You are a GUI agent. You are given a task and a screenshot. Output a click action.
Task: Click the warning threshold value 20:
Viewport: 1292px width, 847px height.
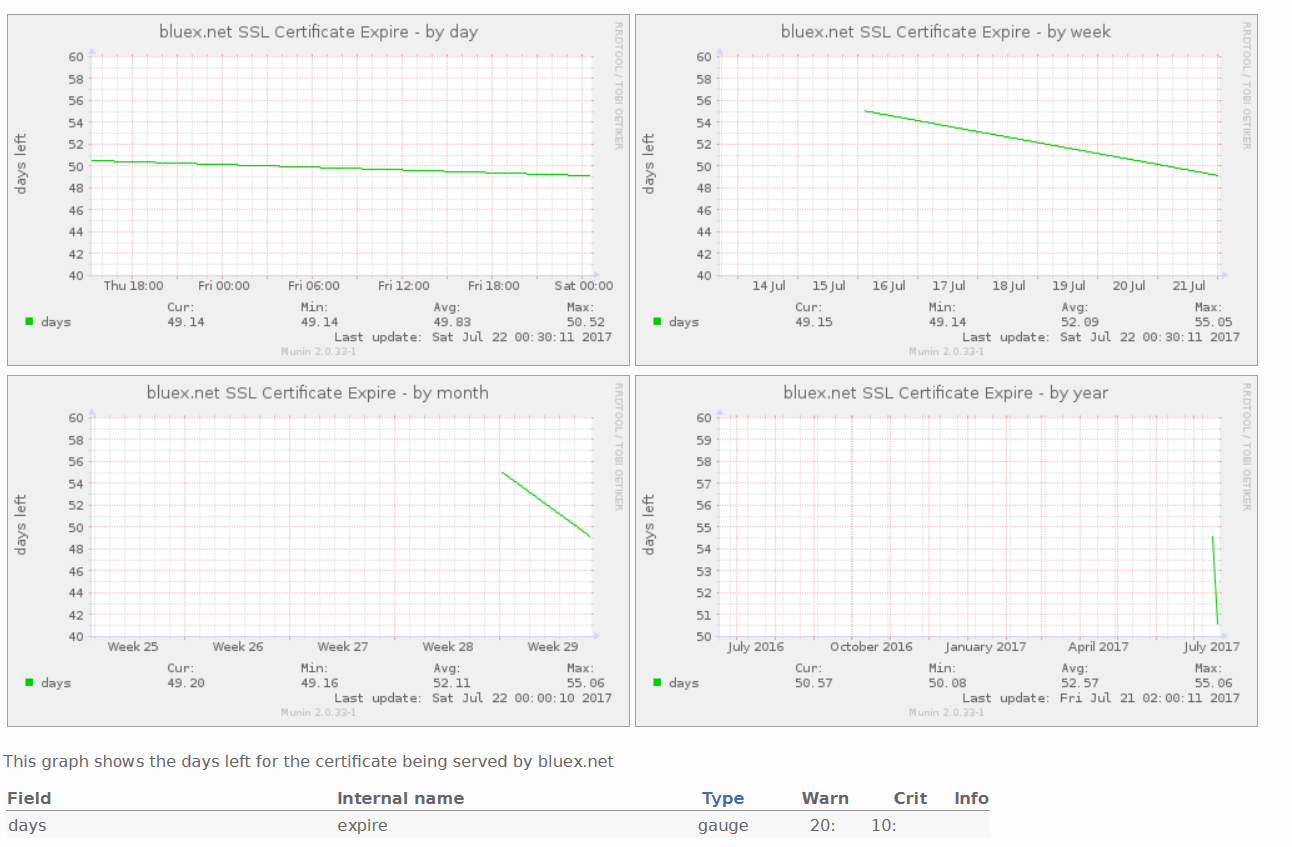(x=822, y=825)
